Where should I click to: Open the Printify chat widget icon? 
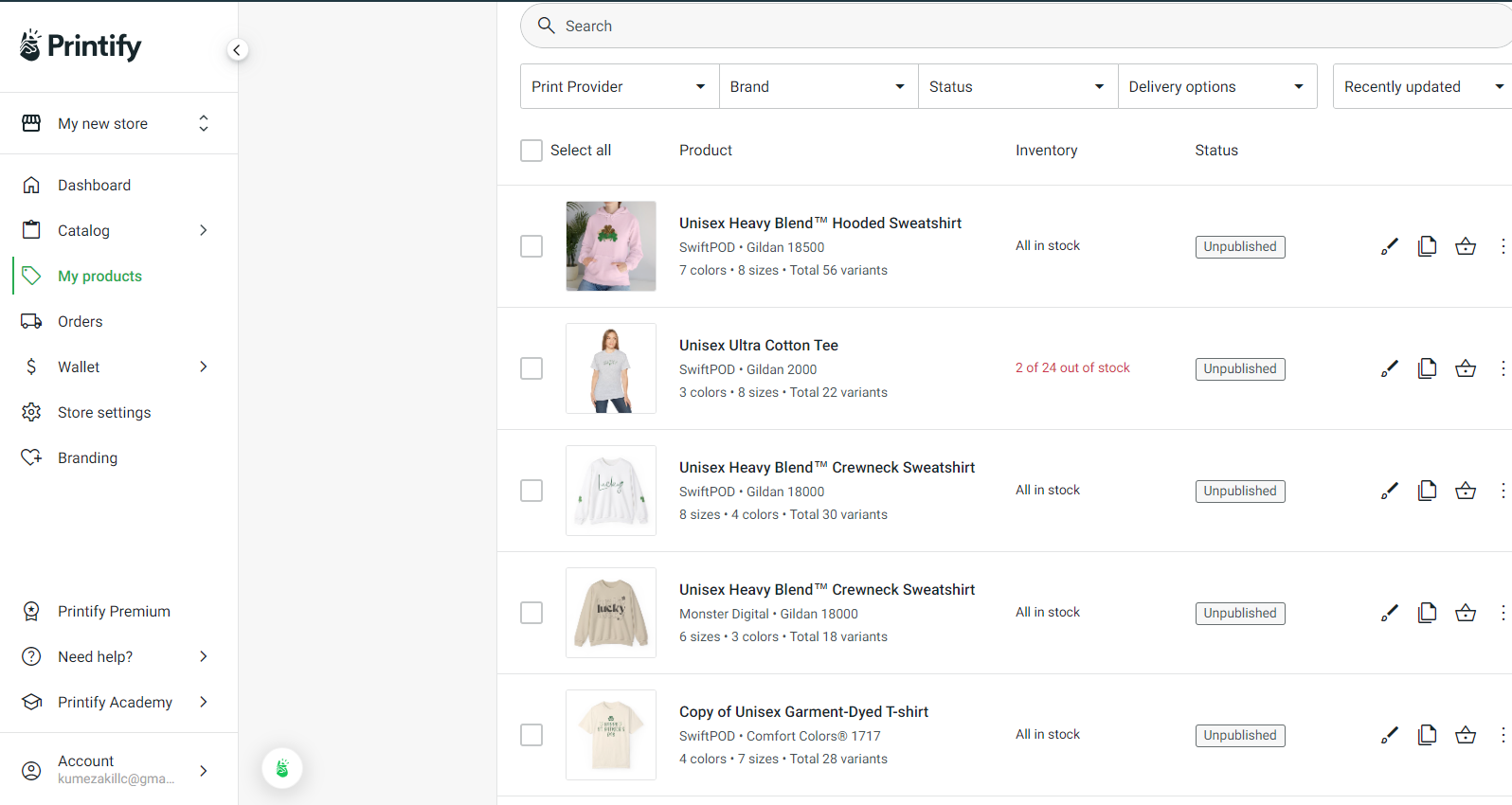[282, 768]
